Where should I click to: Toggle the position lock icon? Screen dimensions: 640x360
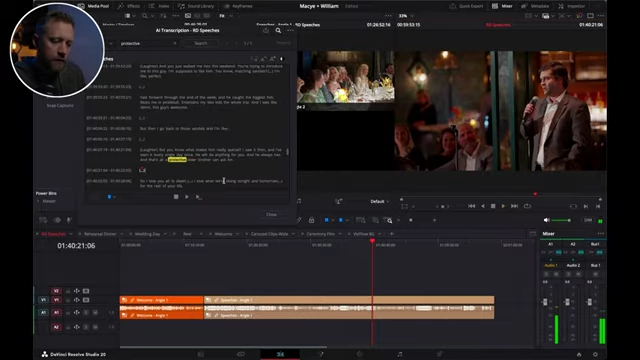click(311, 220)
